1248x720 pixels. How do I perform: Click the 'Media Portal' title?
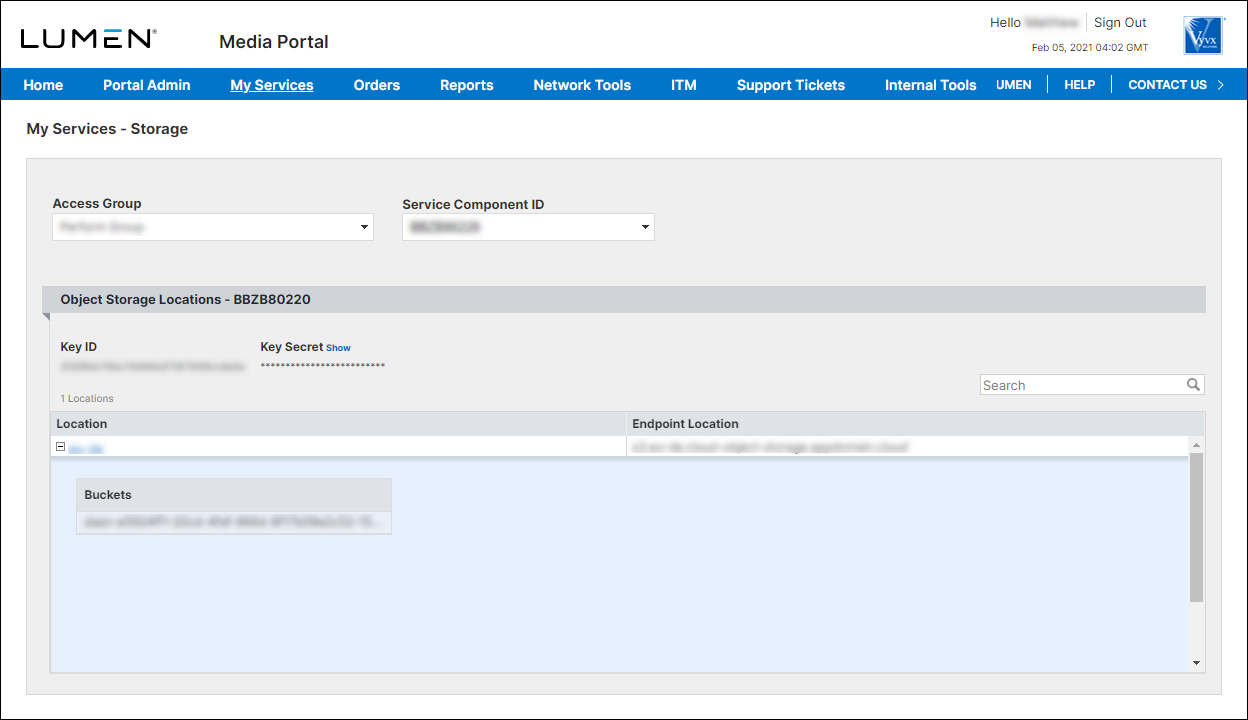point(274,42)
